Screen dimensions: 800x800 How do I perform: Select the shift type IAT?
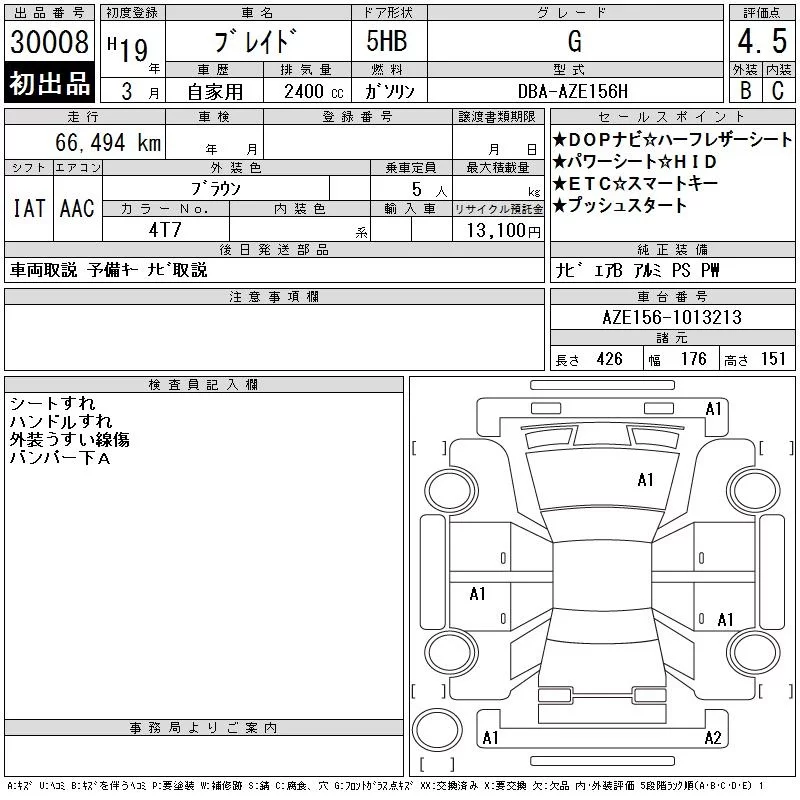pos(29,208)
